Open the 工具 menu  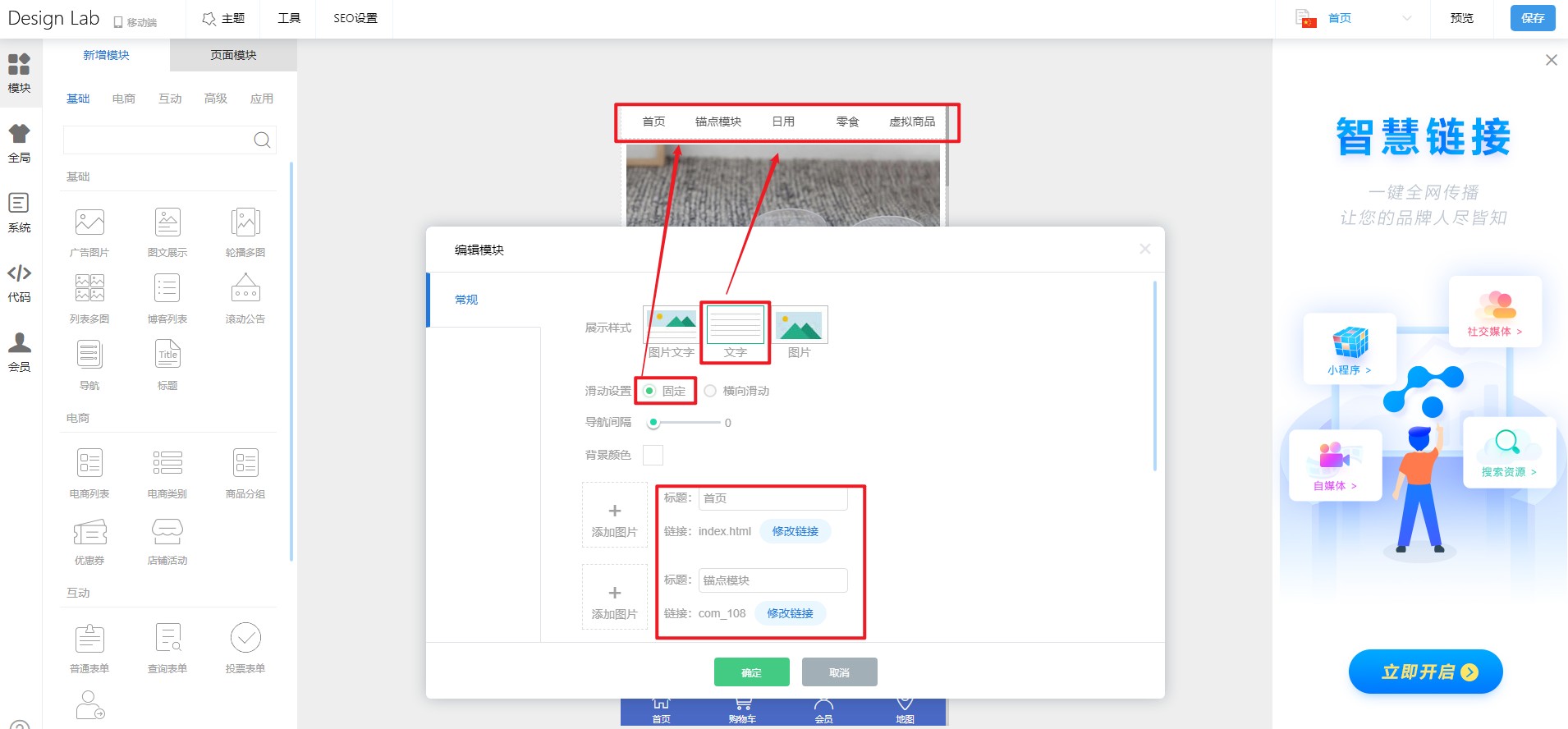pos(289,18)
